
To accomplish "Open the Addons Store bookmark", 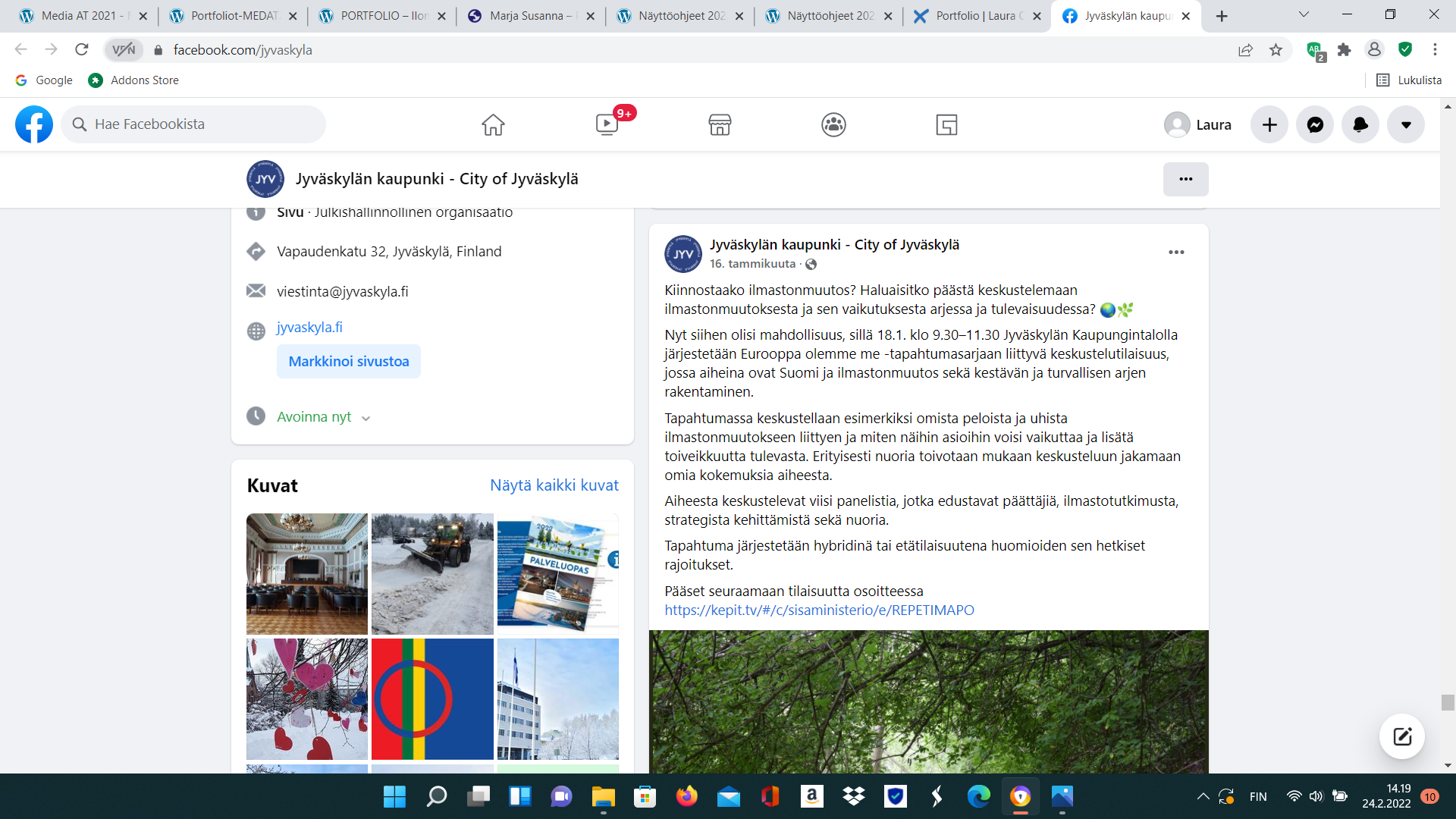I will 133,80.
